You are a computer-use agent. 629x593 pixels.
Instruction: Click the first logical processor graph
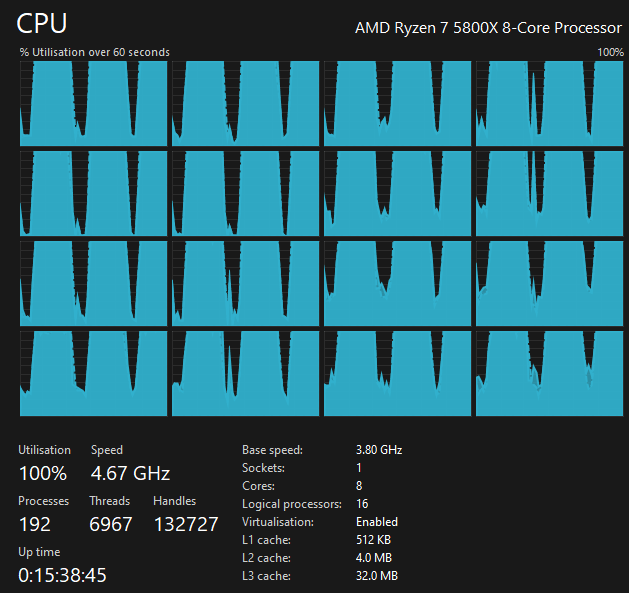(x=93, y=104)
